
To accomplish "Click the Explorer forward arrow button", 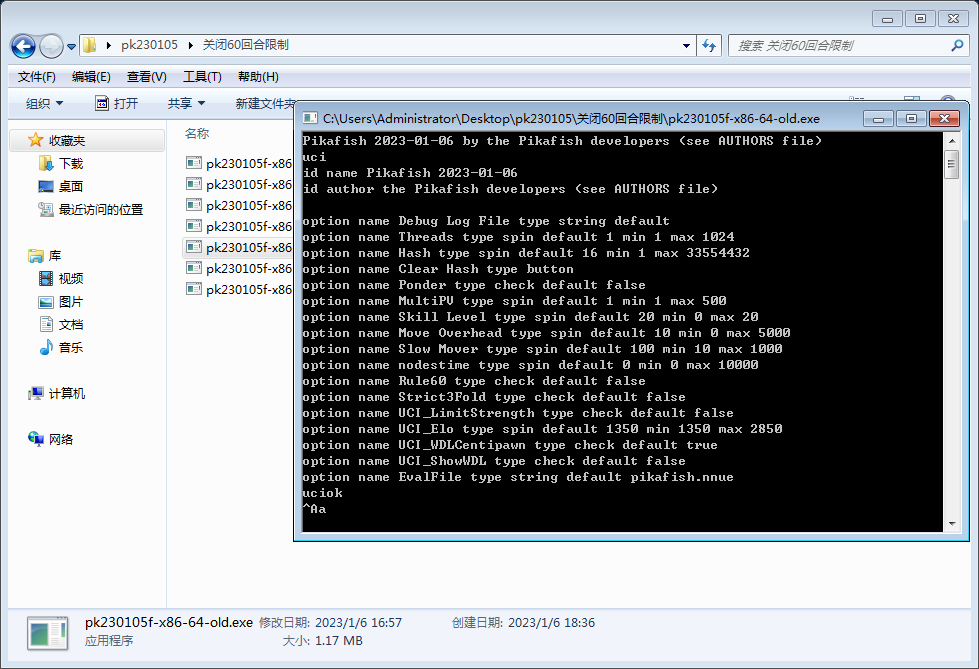I will coord(51,46).
